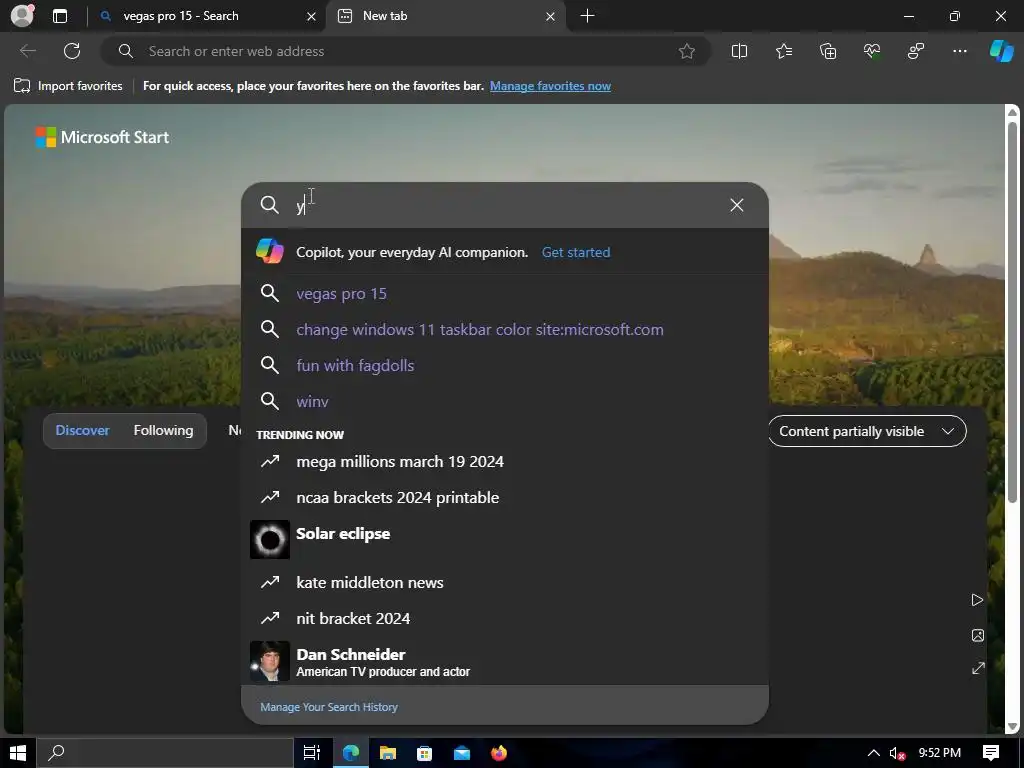Viewport: 1024px width, 768px height.
Task: Click the browser refresh icon
Action: (x=72, y=51)
